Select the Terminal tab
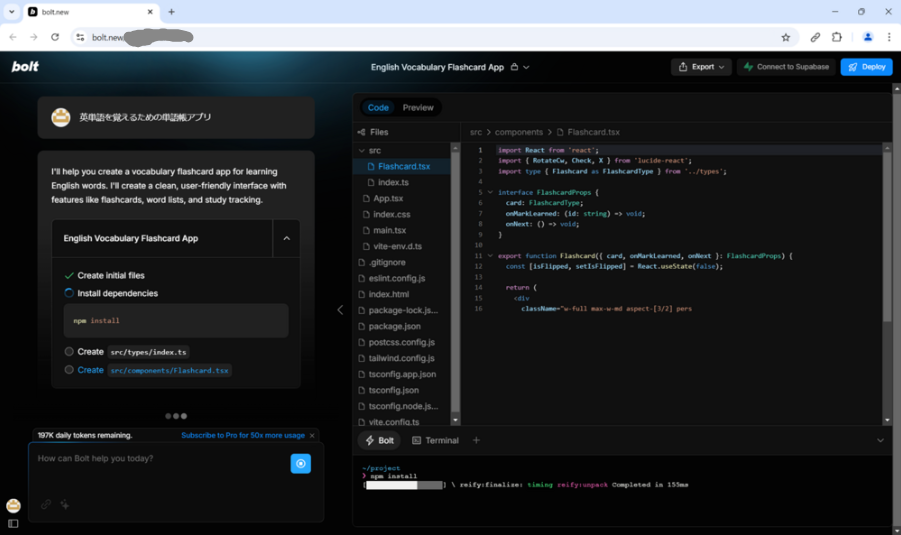 coord(435,441)
